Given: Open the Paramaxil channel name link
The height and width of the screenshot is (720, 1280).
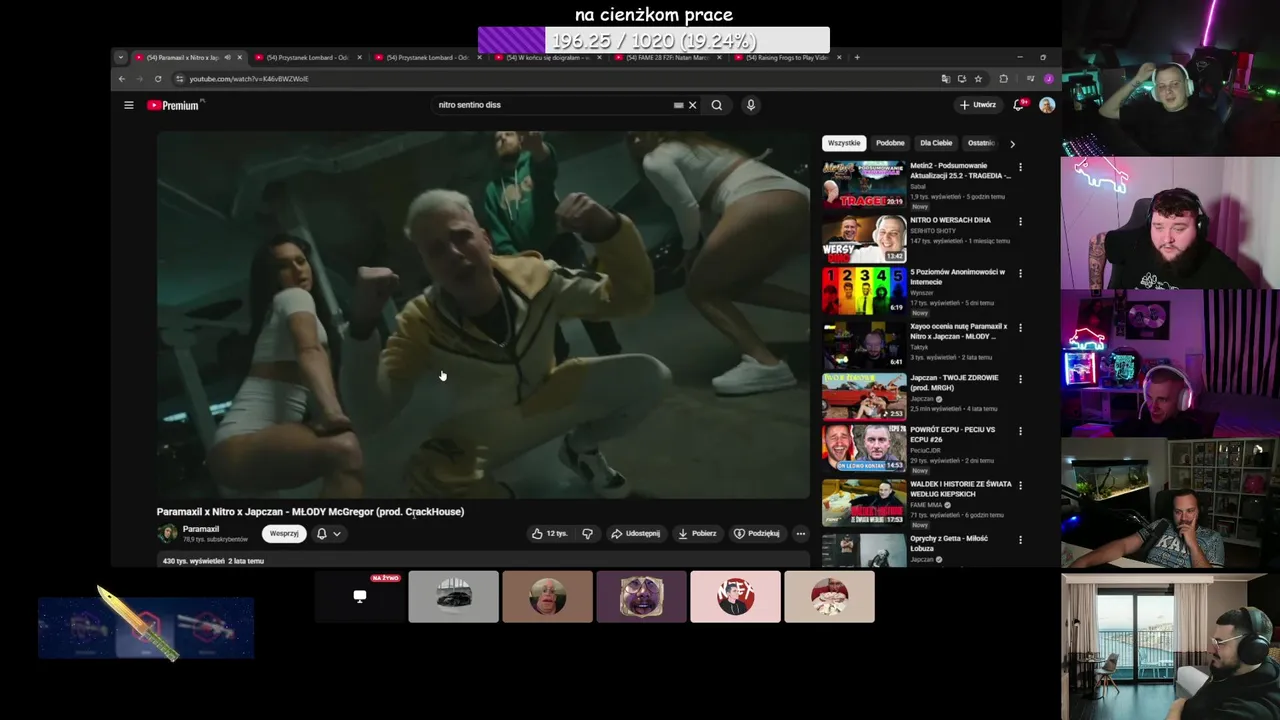Looking at the screenshot, I should (x=200, y=529).
